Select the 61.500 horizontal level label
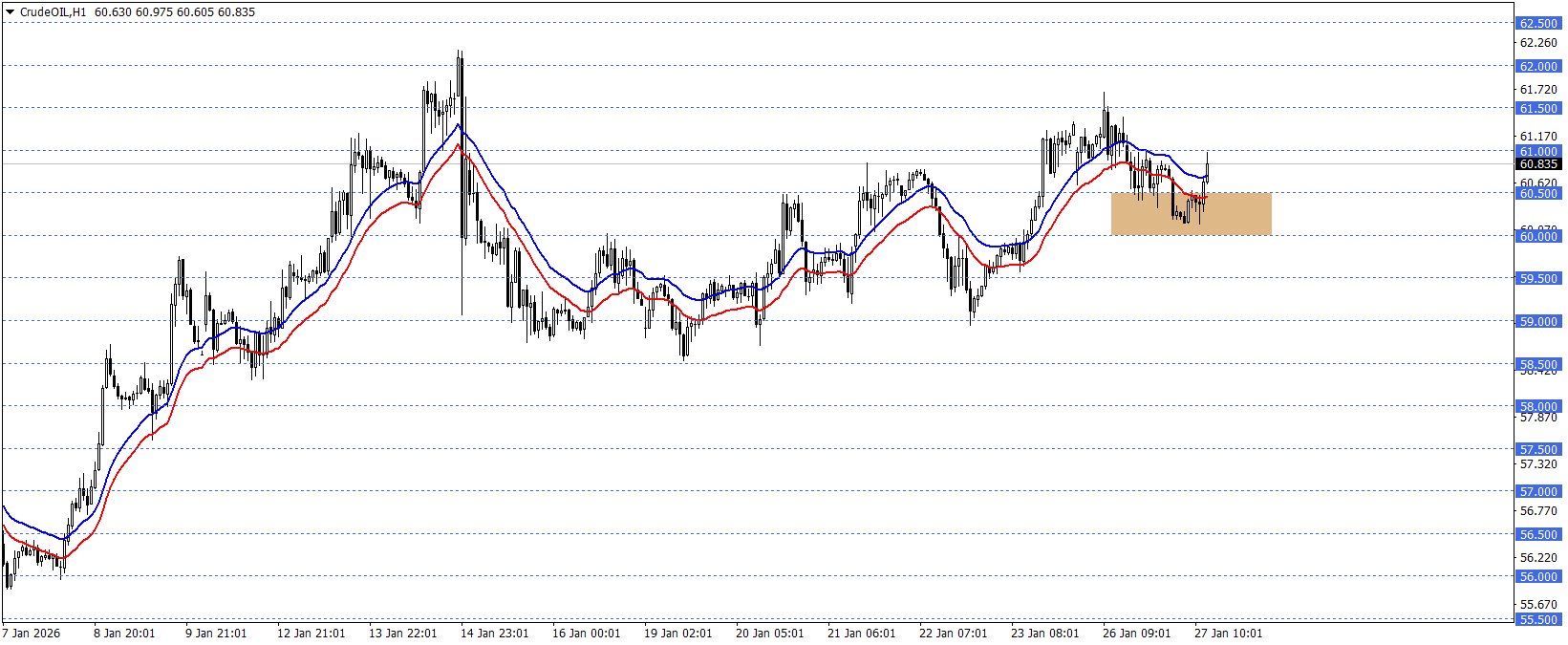The width and height of the screenshot is (1568, 645). coord(1538,109)
